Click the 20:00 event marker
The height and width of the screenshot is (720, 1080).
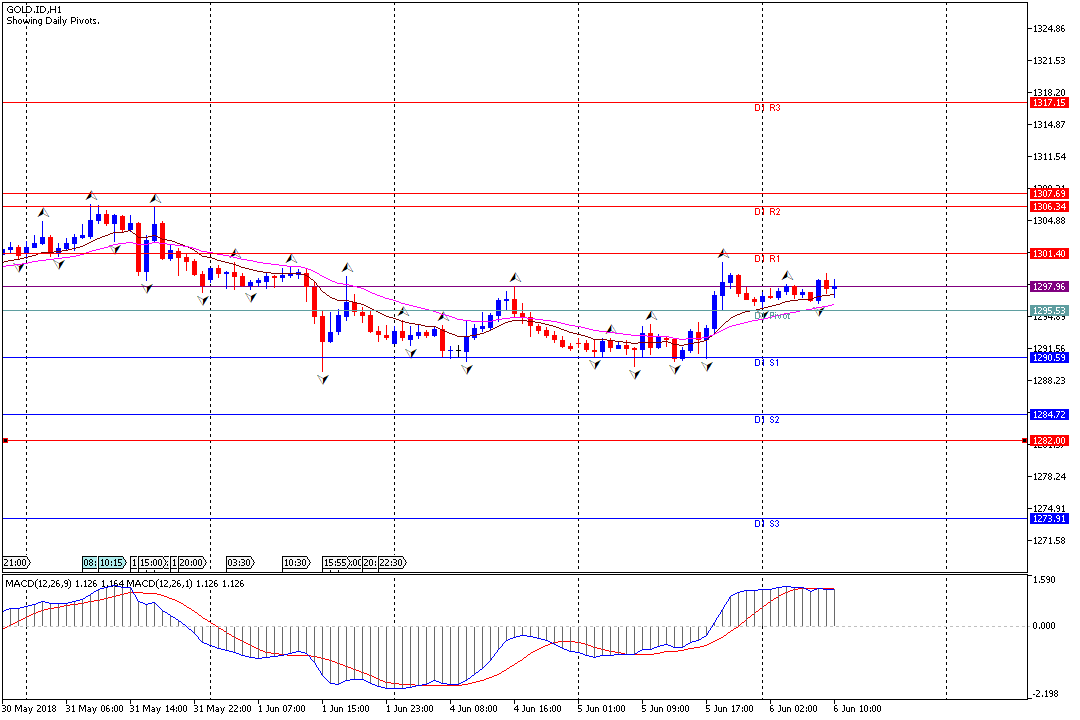[x=192, y=563]
